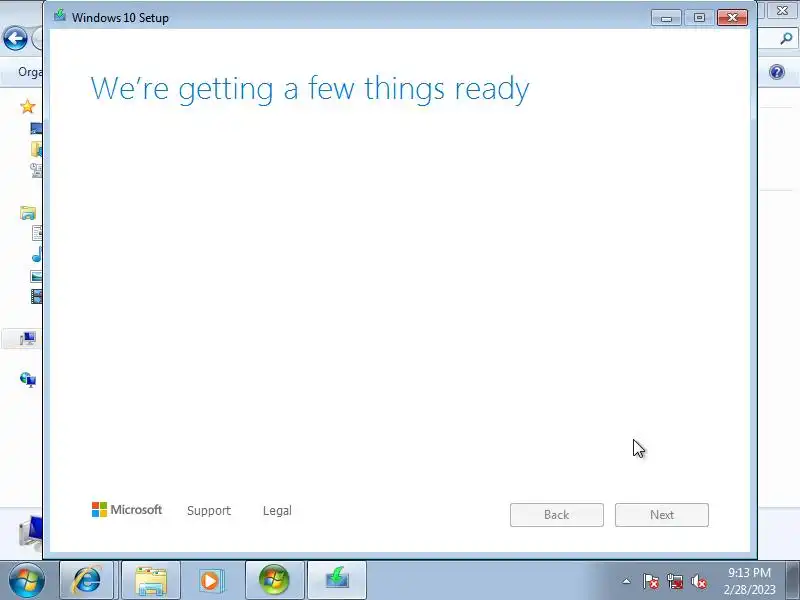800x600 pixels.
Task: Select the Music library note icon in Explorer
Action: tap(37, 254)
